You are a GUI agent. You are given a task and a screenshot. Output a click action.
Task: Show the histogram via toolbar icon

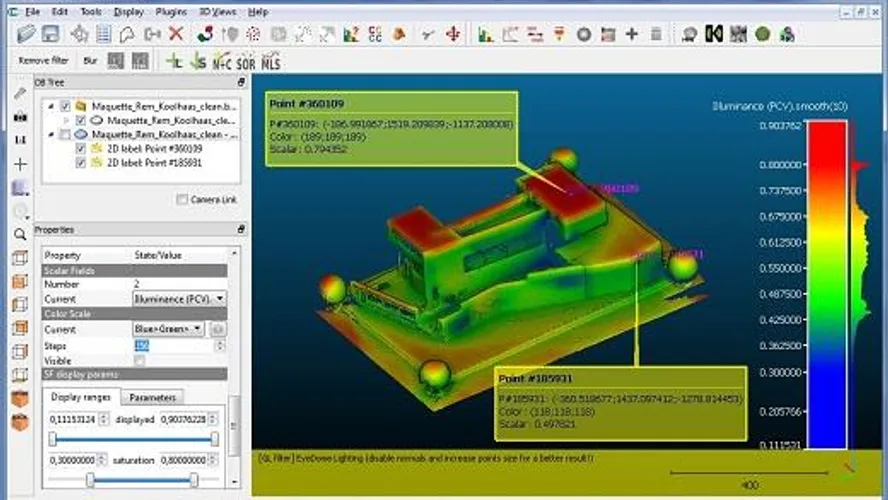(x=486, y=34)
